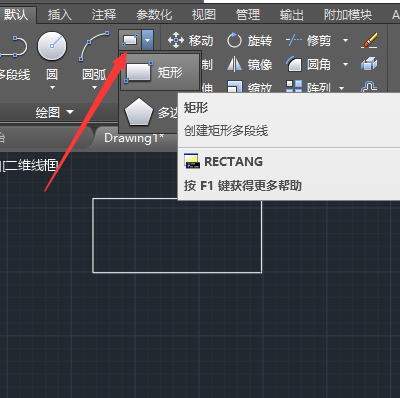
Task: Open the Arc (圆弧) options arrow
Action: pyautogui.click(x=94, y=88)
